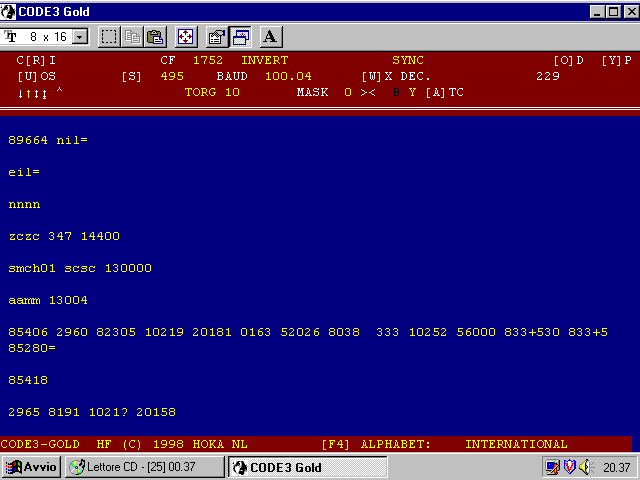Image resolution: width=640 pixels, height=480 pixels.
Task: Click the volume speaker tray icon
Action: tap(583, 467)
